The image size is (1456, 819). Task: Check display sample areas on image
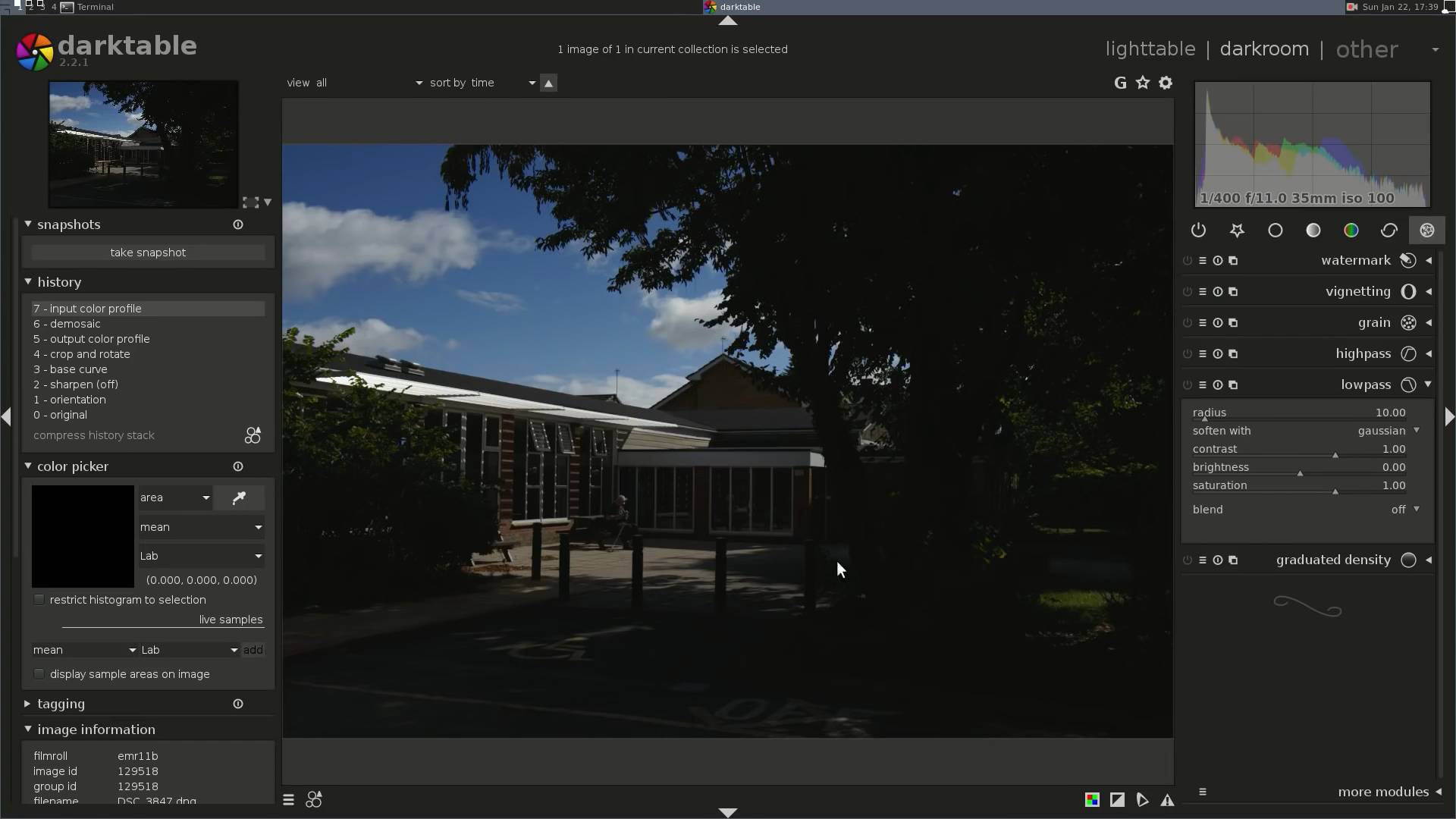pyautogui.click(x=39, y=674)
